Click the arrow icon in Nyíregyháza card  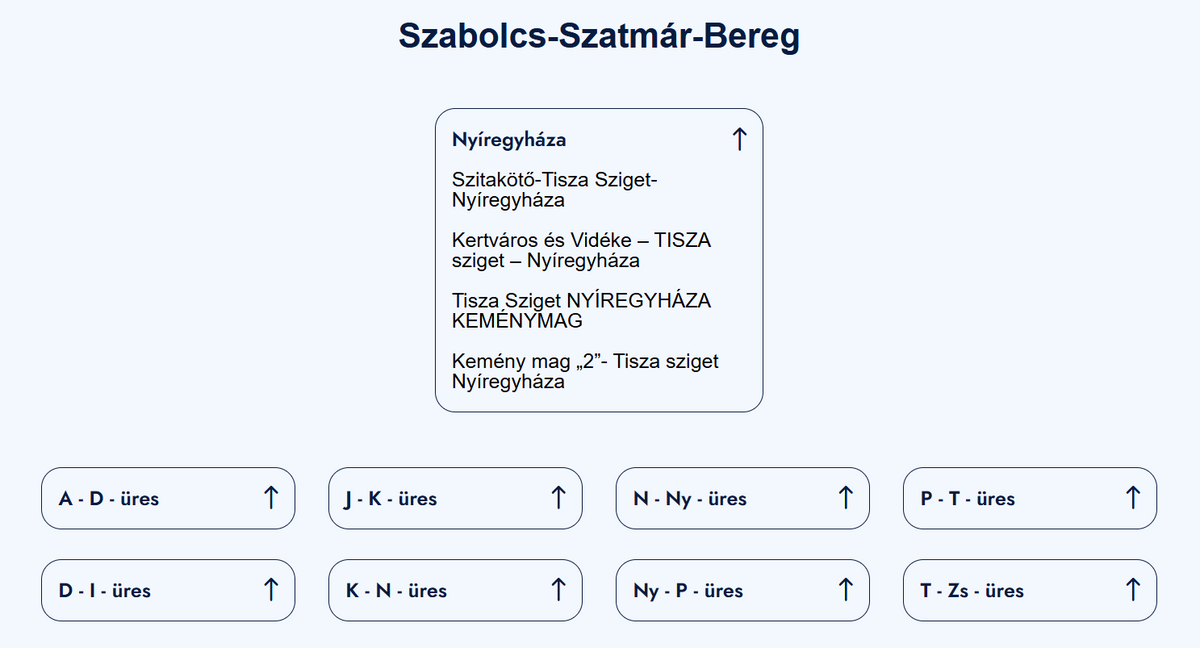tap(739, 139)
